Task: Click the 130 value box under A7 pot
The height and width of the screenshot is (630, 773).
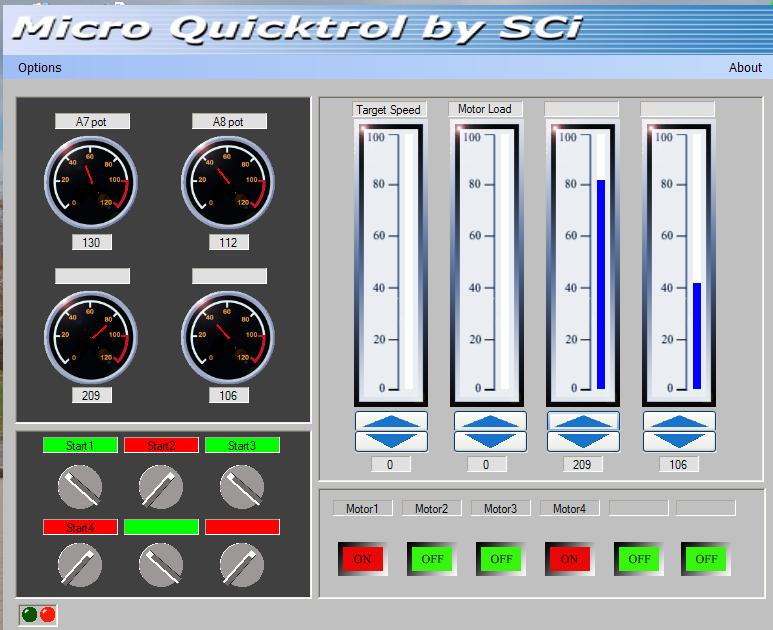Action: (92, 242)
